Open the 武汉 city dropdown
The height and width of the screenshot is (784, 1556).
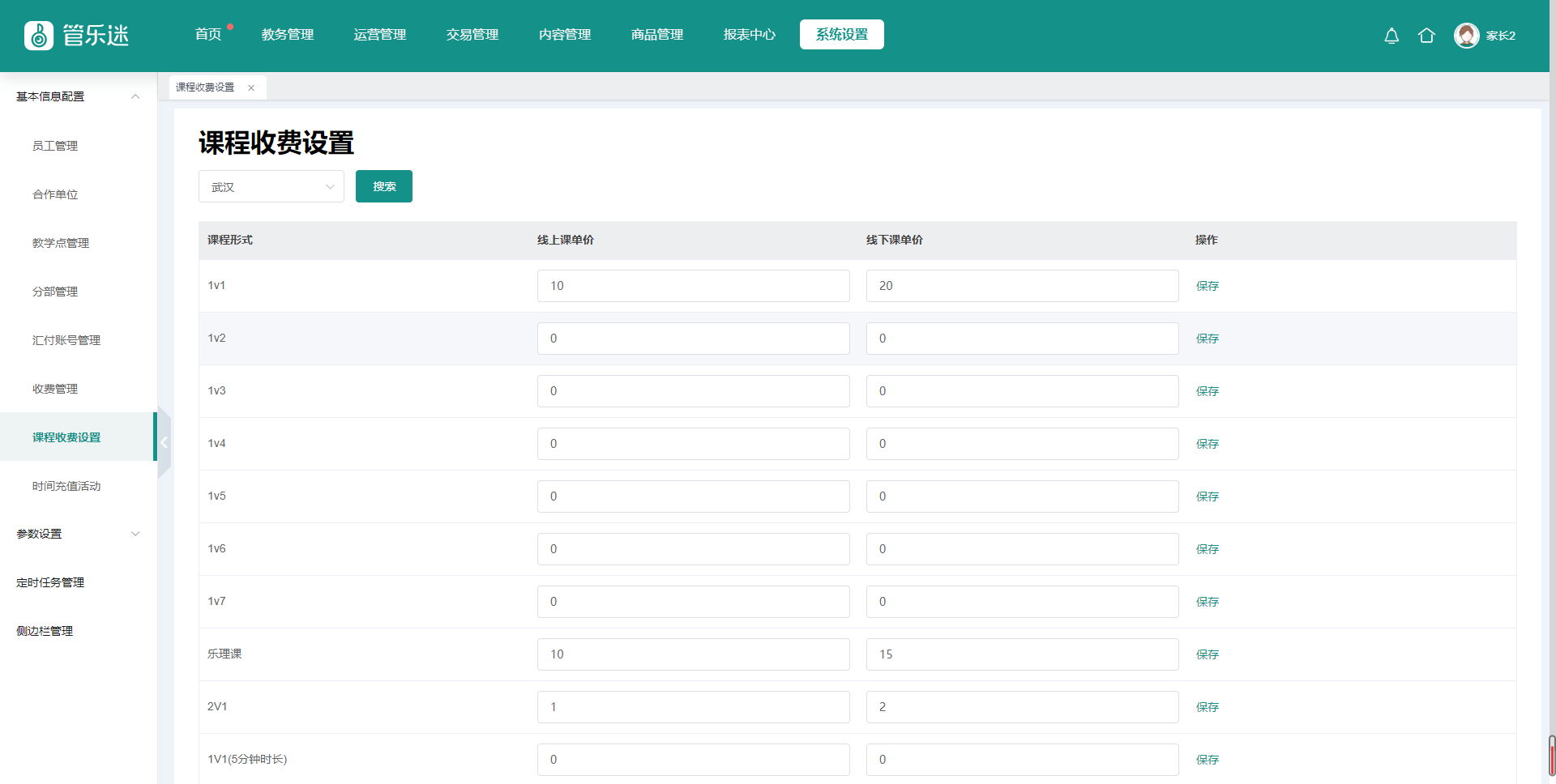click(x=271, y=187)
